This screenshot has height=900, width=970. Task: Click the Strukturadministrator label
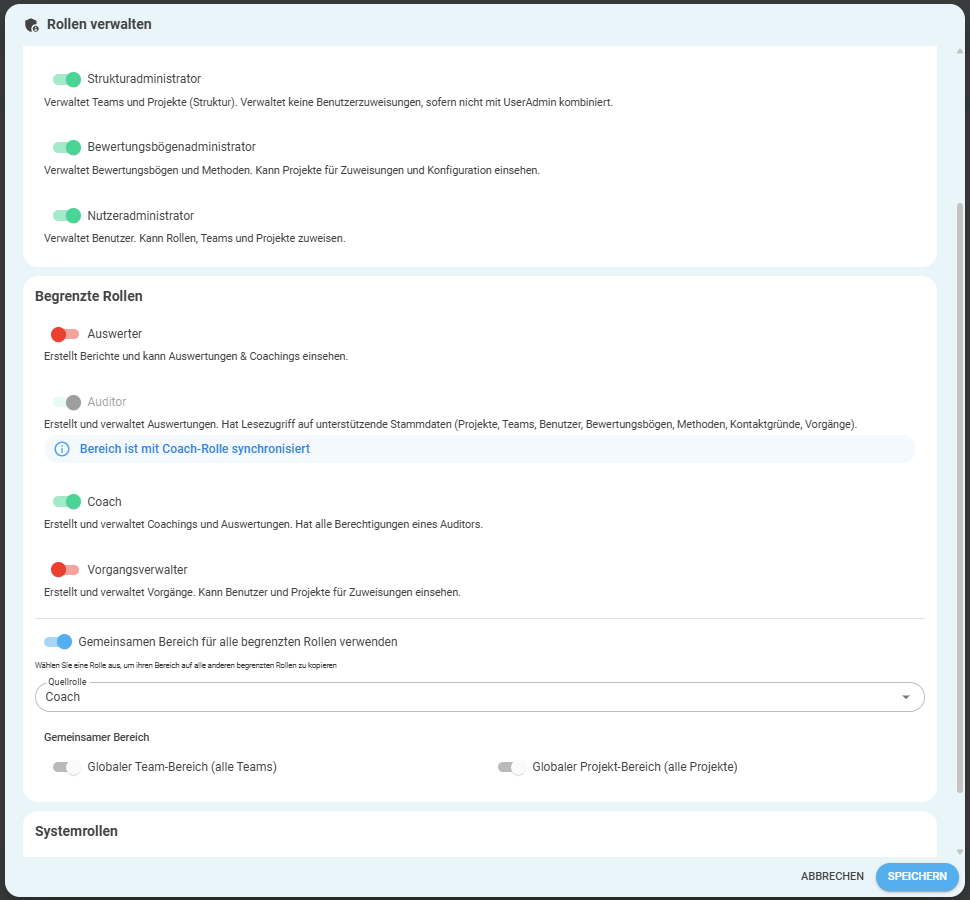coord(144,79)
